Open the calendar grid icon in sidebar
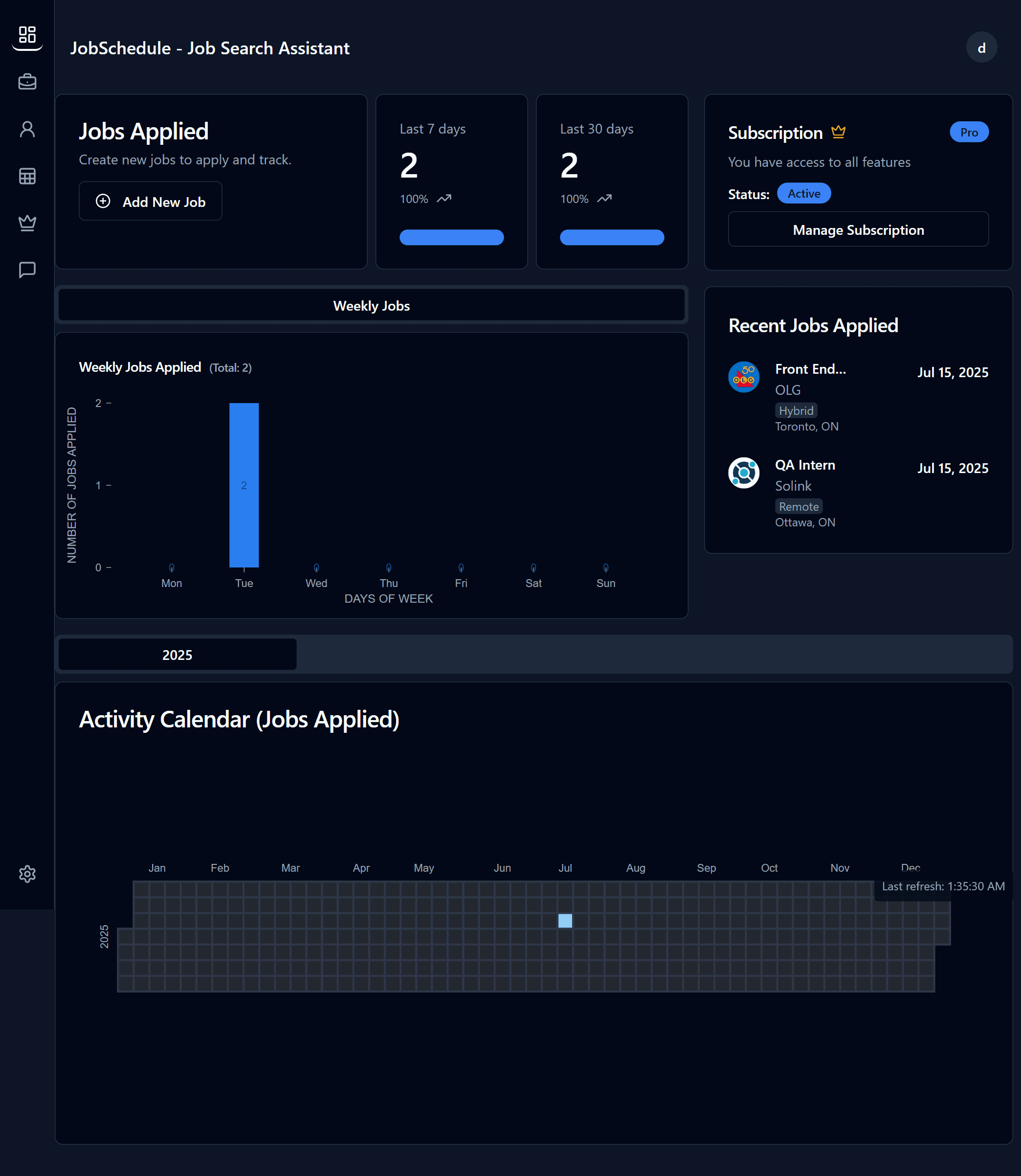The height and width of the screenshot is (1176, 1021). point(27,176)
